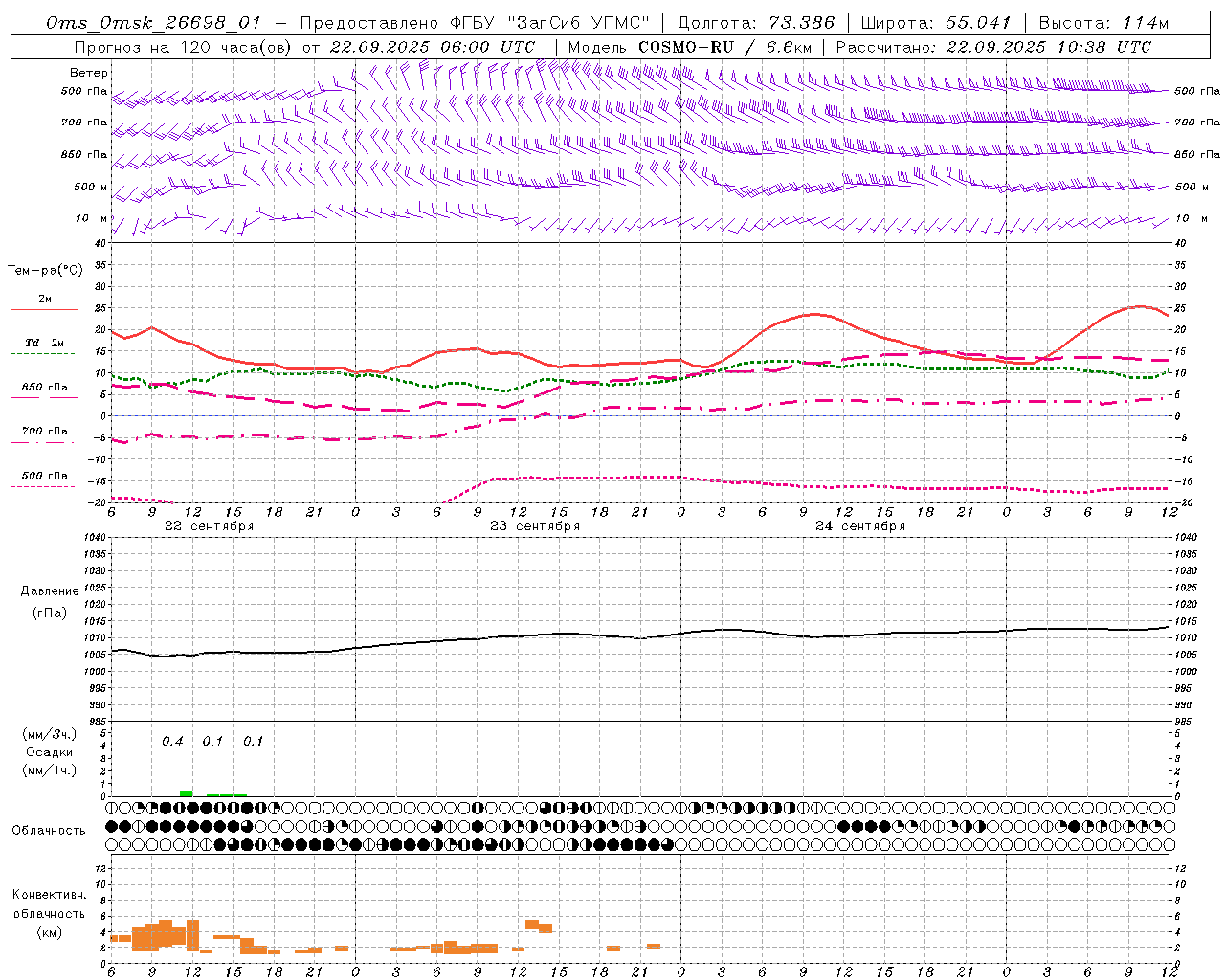Click the (мм/1ч.) precipitation unit label

pos(49,770)
